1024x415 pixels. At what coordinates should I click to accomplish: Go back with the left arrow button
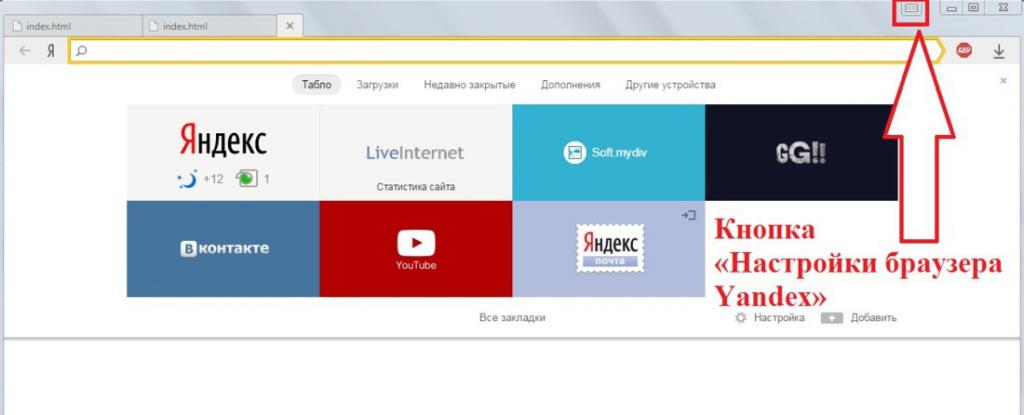pyautogui.click(x=25, y=51)
